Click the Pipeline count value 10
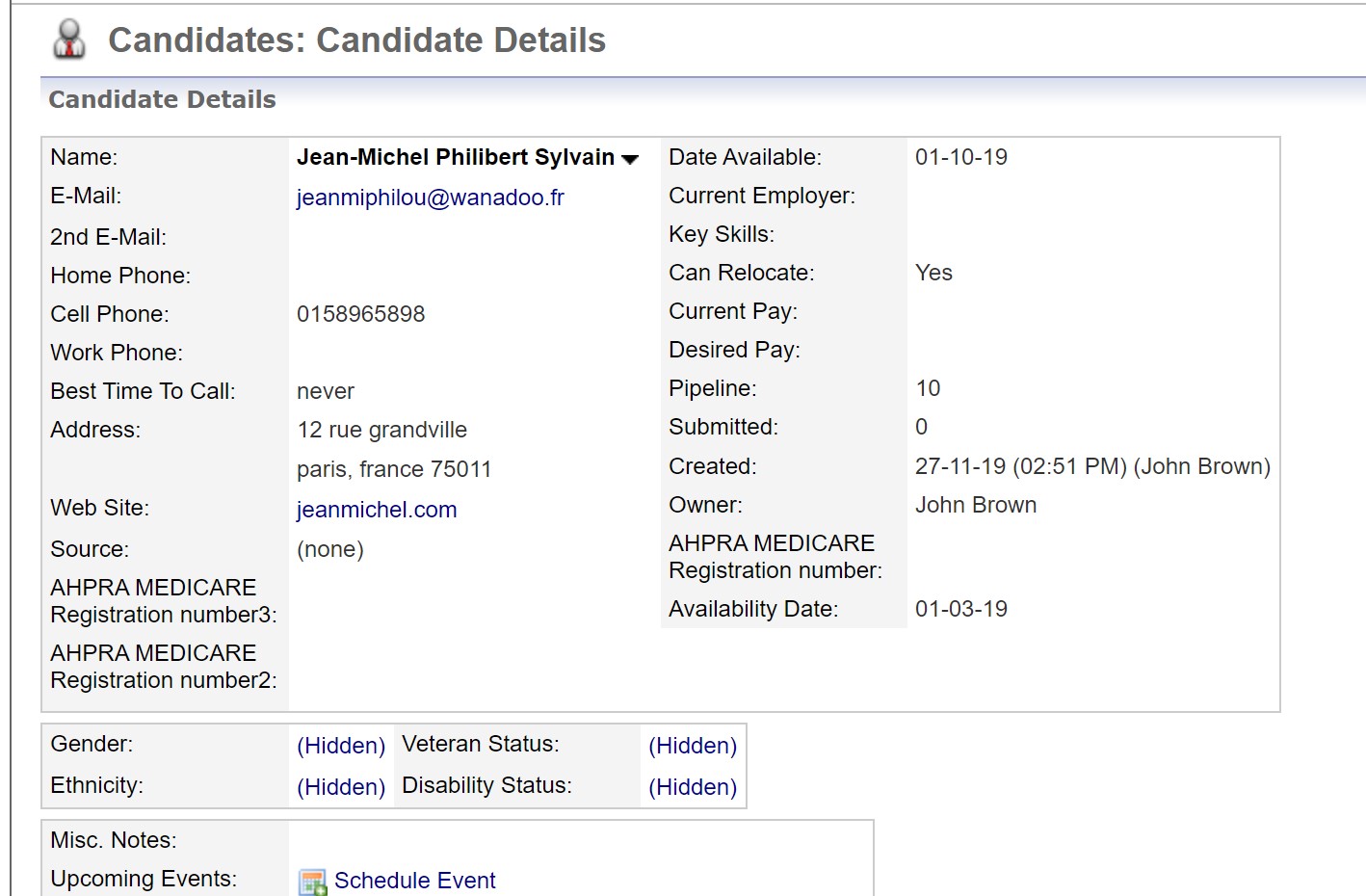 (x=928, y=388)
